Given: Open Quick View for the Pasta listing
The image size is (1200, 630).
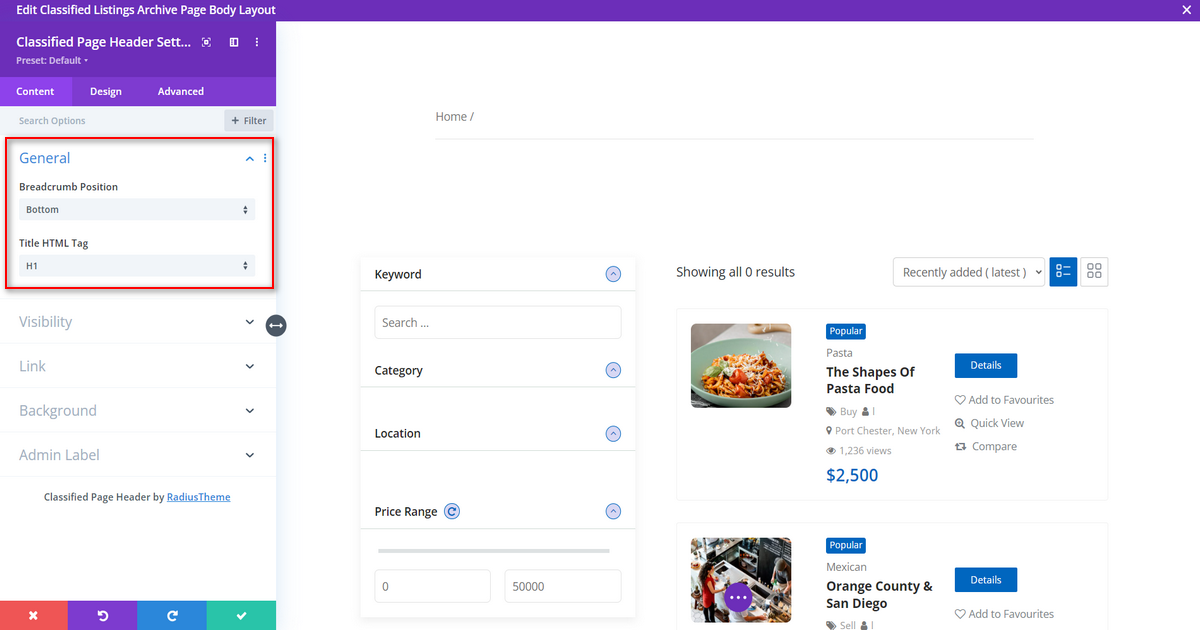Looking at the screenshot, I should [x=990, y=423].
